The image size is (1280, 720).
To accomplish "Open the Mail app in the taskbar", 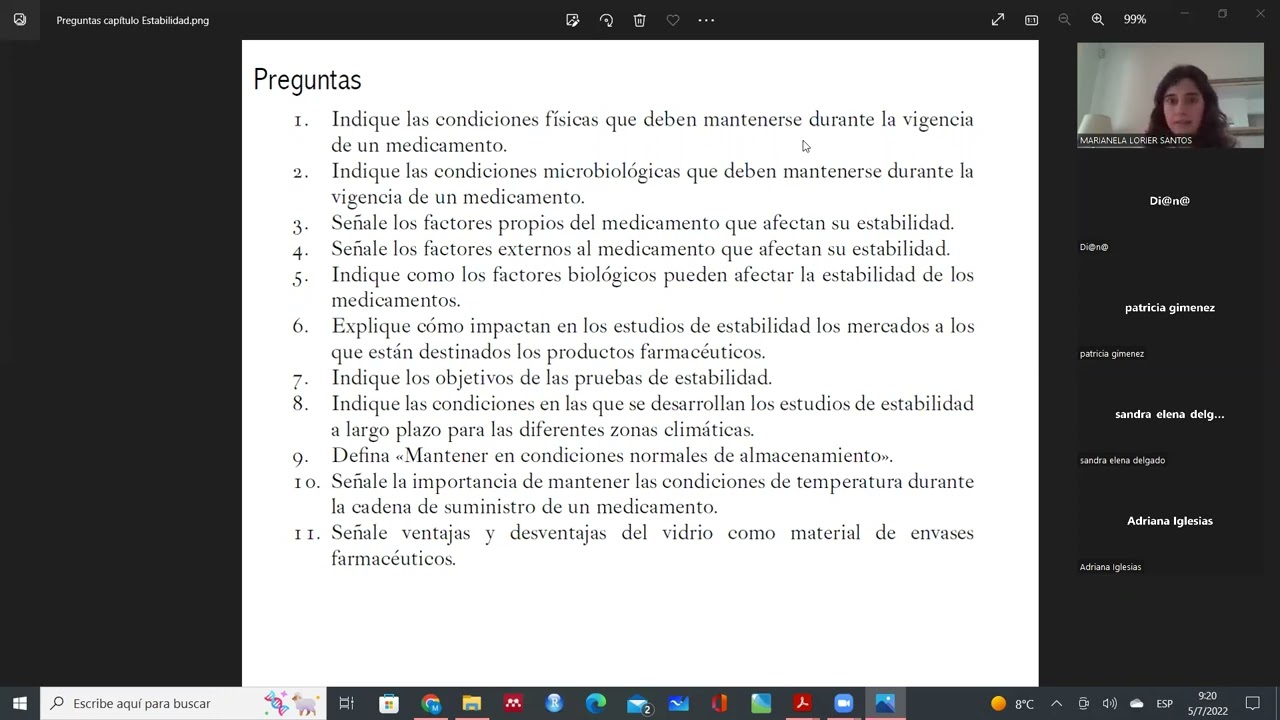I will [638, 703].
